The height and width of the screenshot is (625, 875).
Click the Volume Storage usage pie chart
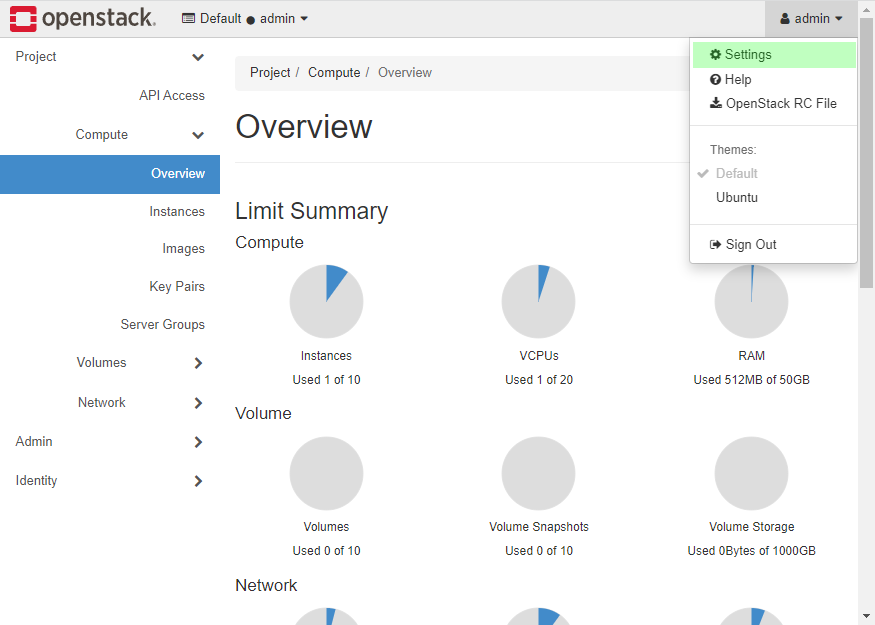tap(752, 473)
